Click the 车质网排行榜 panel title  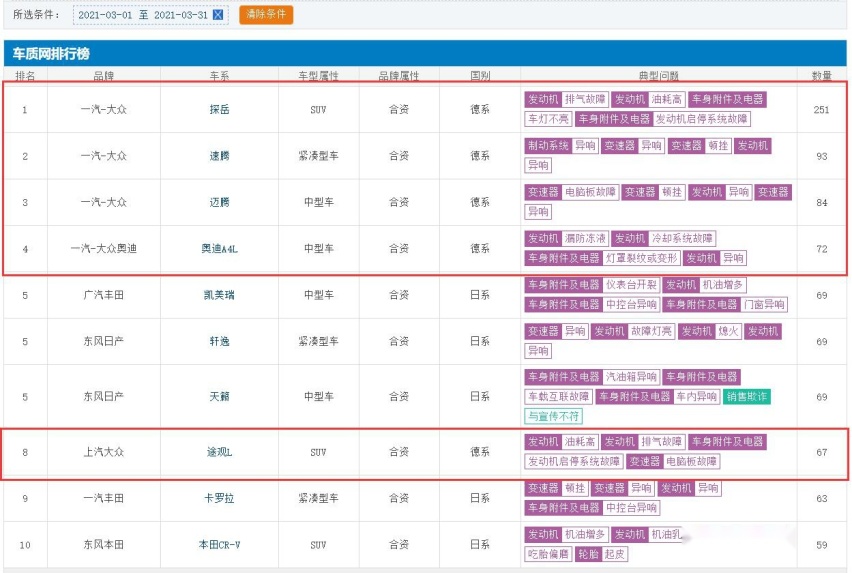click(x=51, y=53)
